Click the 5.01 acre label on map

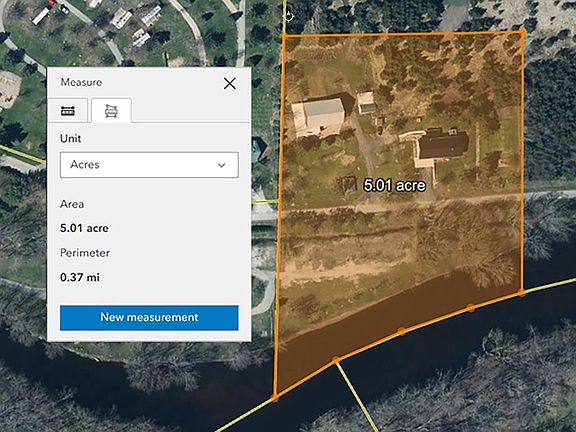[395, 185]
